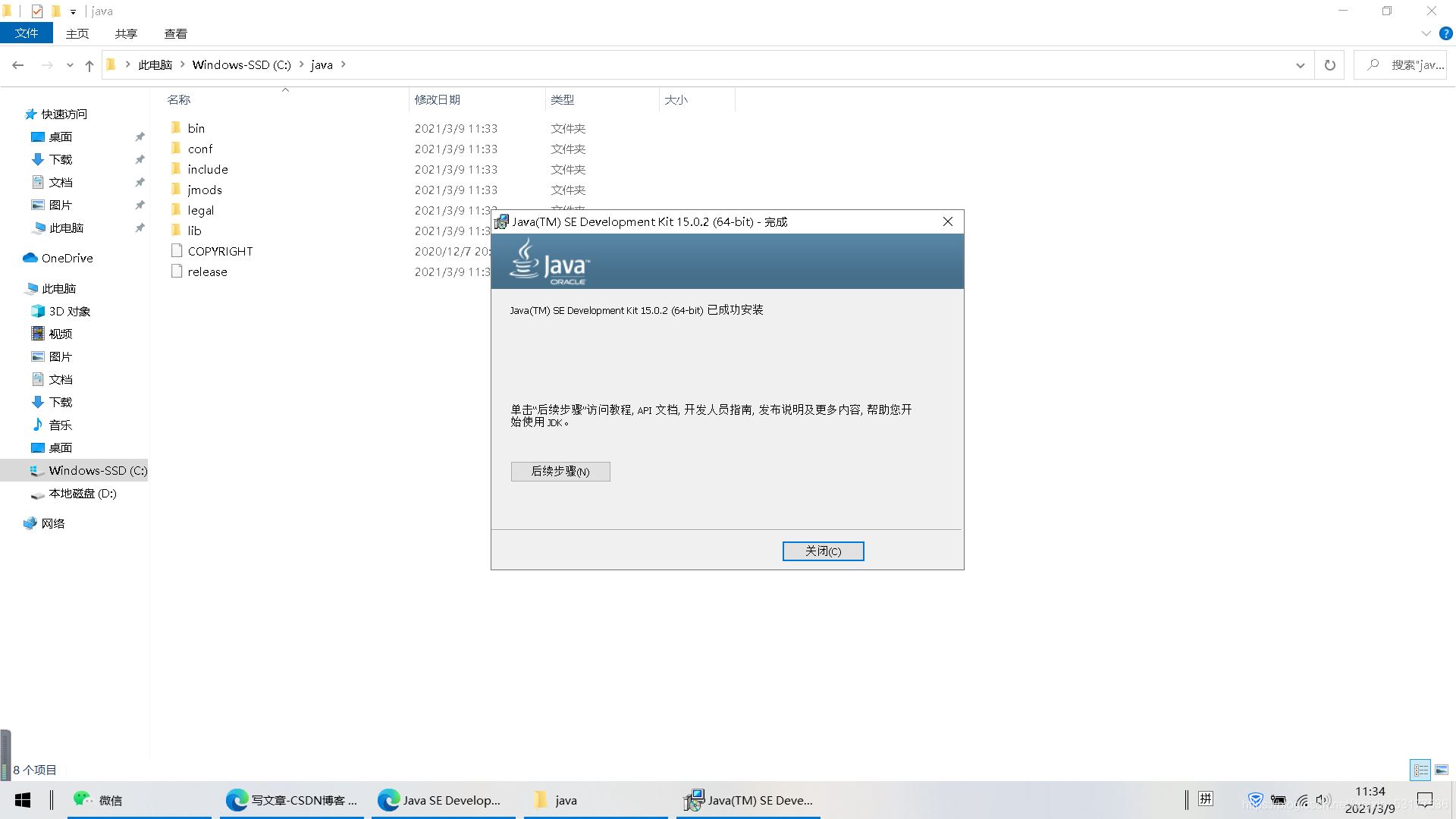Open 文件 menu in Explorer ribbon

tap(28, 33)
